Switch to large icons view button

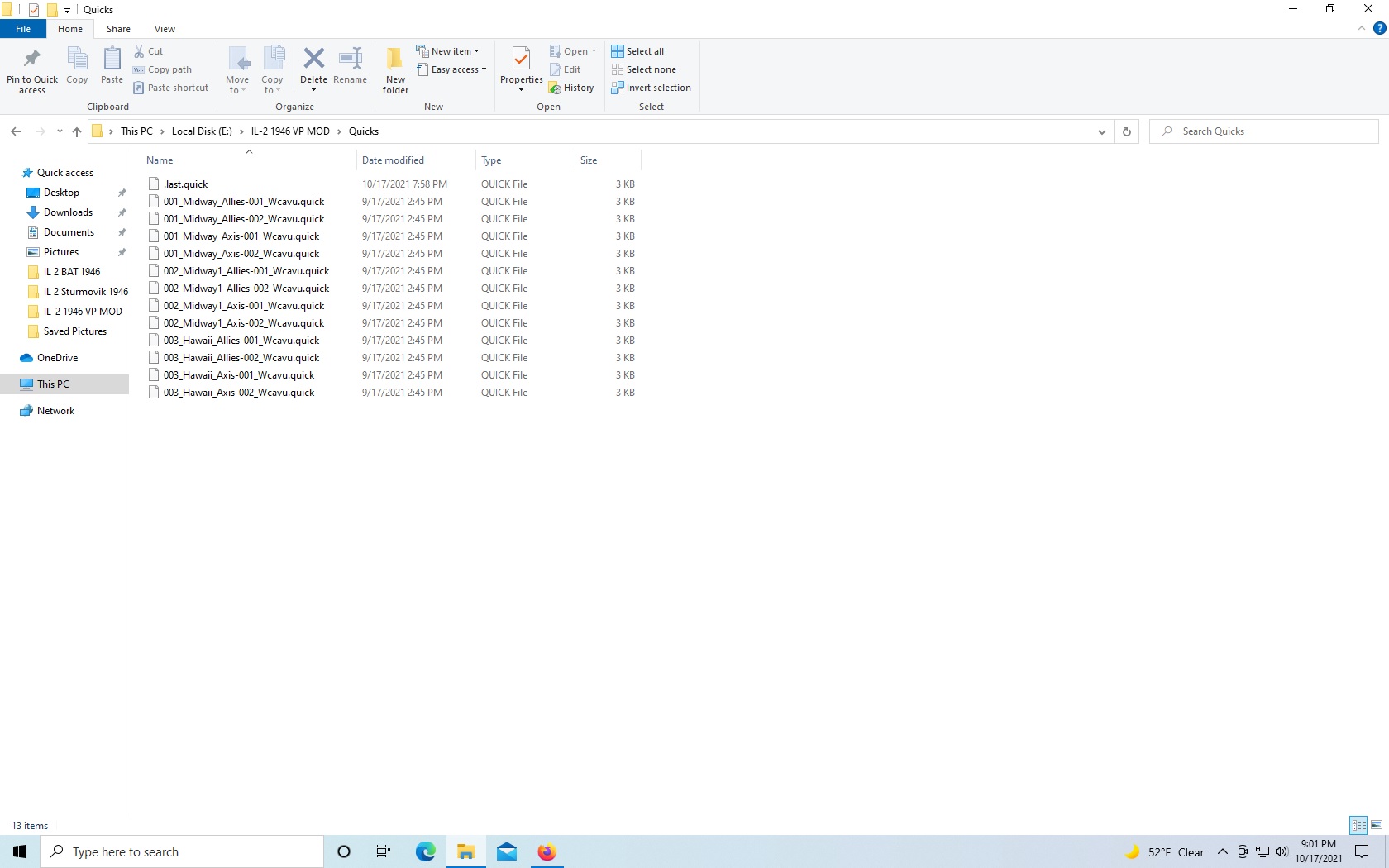(1377, 825)
